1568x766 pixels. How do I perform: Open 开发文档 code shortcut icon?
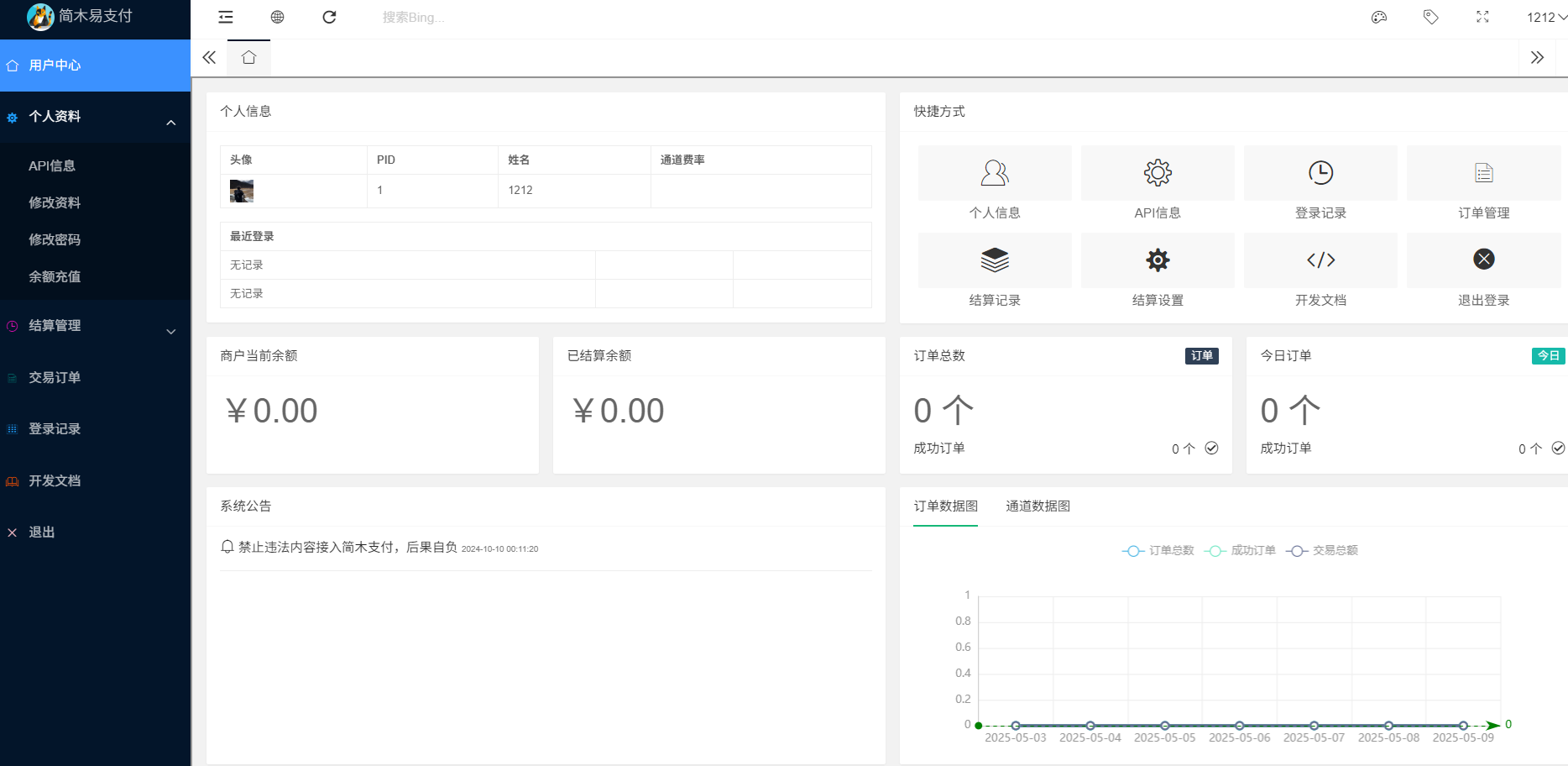1320,260
